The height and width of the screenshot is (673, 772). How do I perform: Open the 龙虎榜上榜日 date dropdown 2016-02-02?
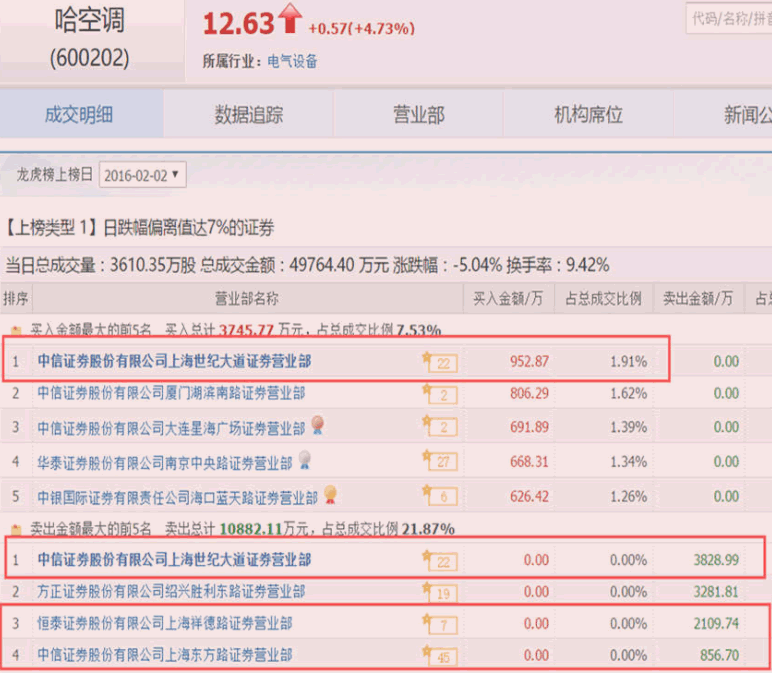pos(142,175)
